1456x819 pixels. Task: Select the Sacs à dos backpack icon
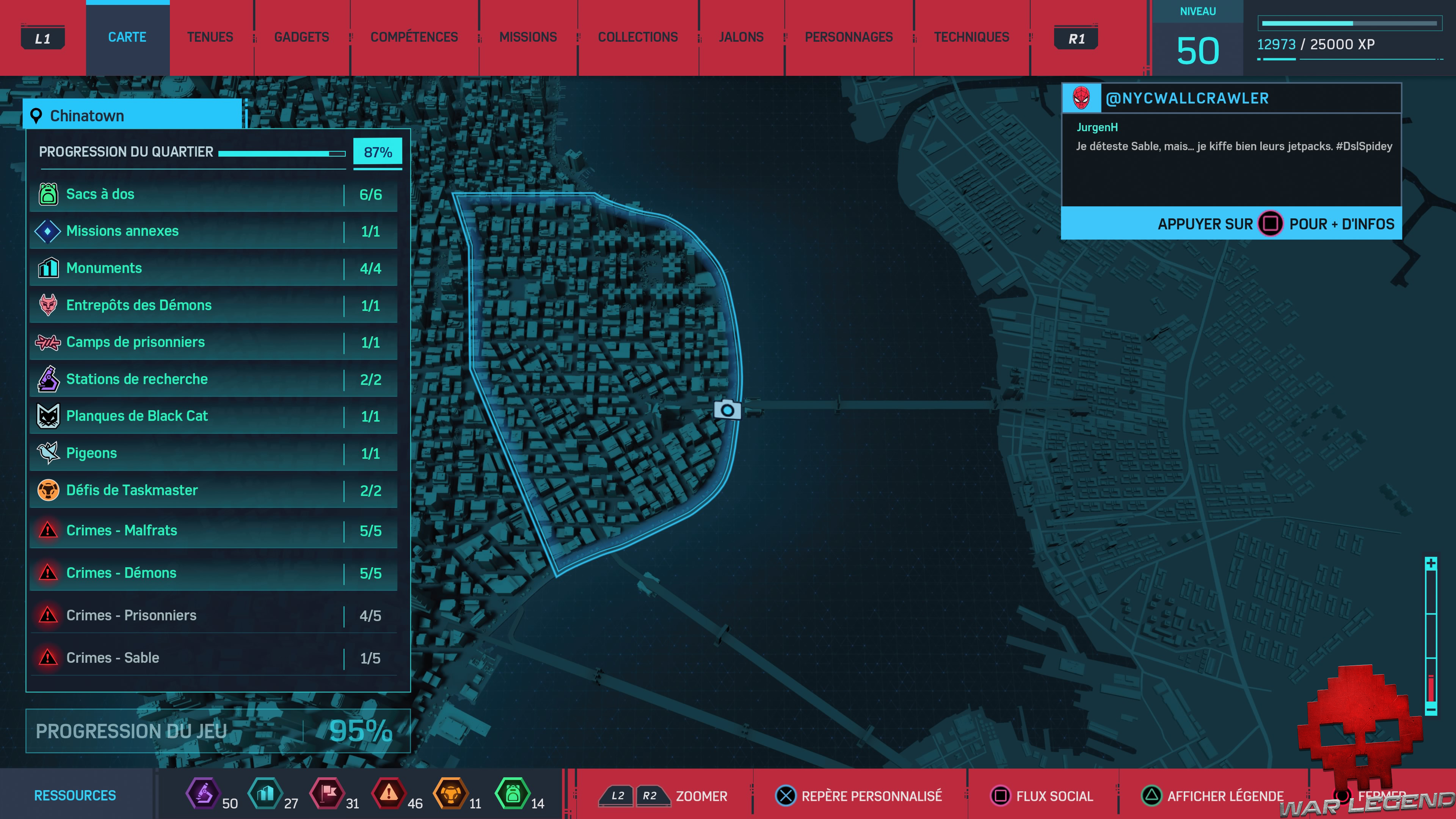(x=48, y=194)
